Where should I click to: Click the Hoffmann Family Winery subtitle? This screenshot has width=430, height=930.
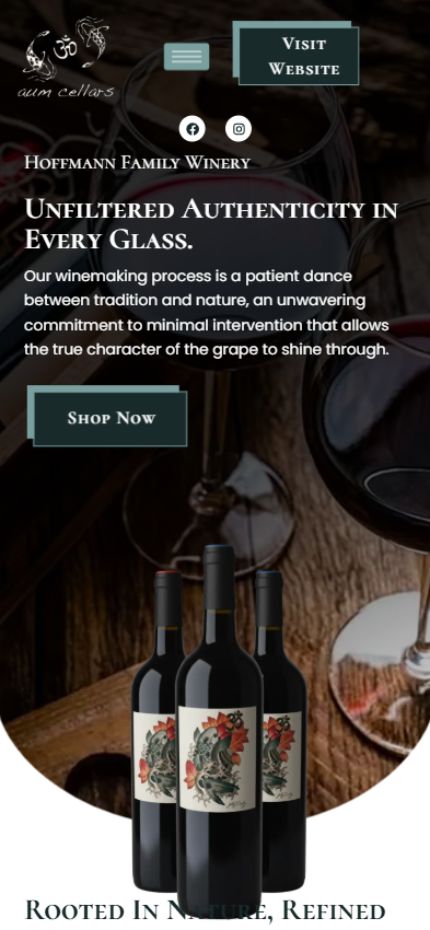137,163
